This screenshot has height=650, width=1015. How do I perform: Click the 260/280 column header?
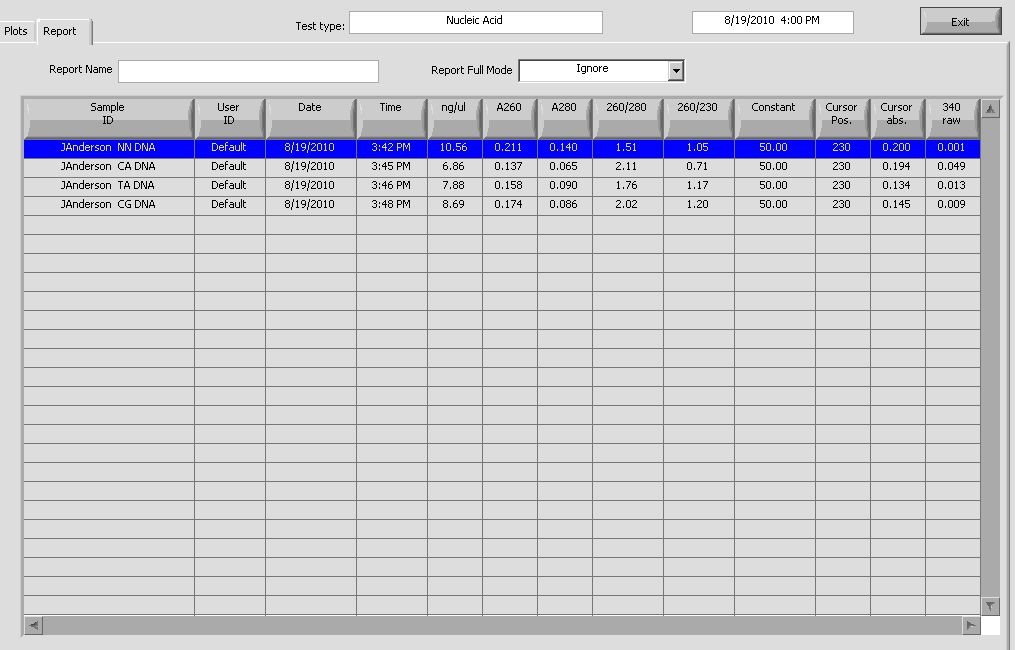627,115
